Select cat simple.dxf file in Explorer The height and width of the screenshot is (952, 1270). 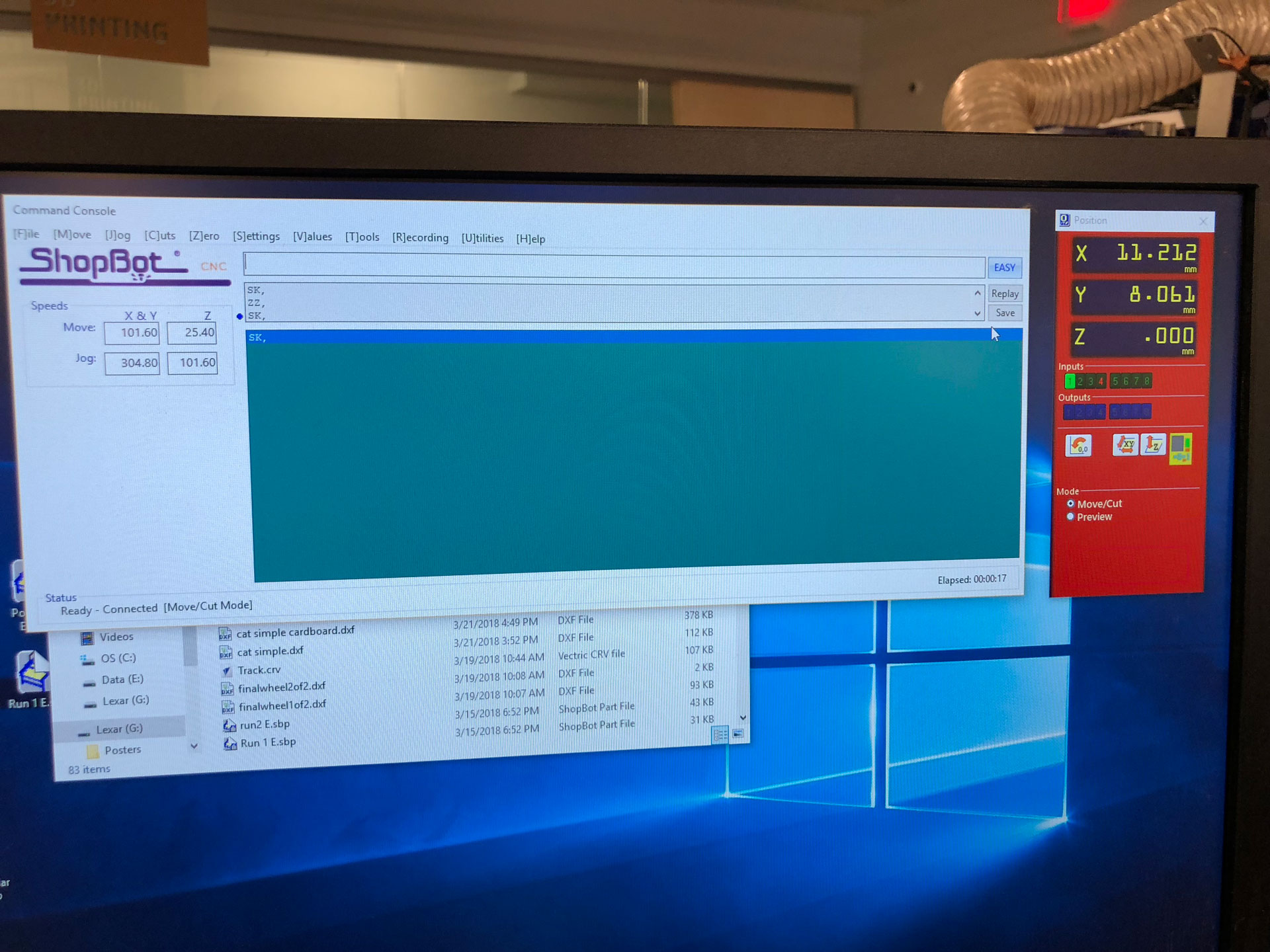270,652
